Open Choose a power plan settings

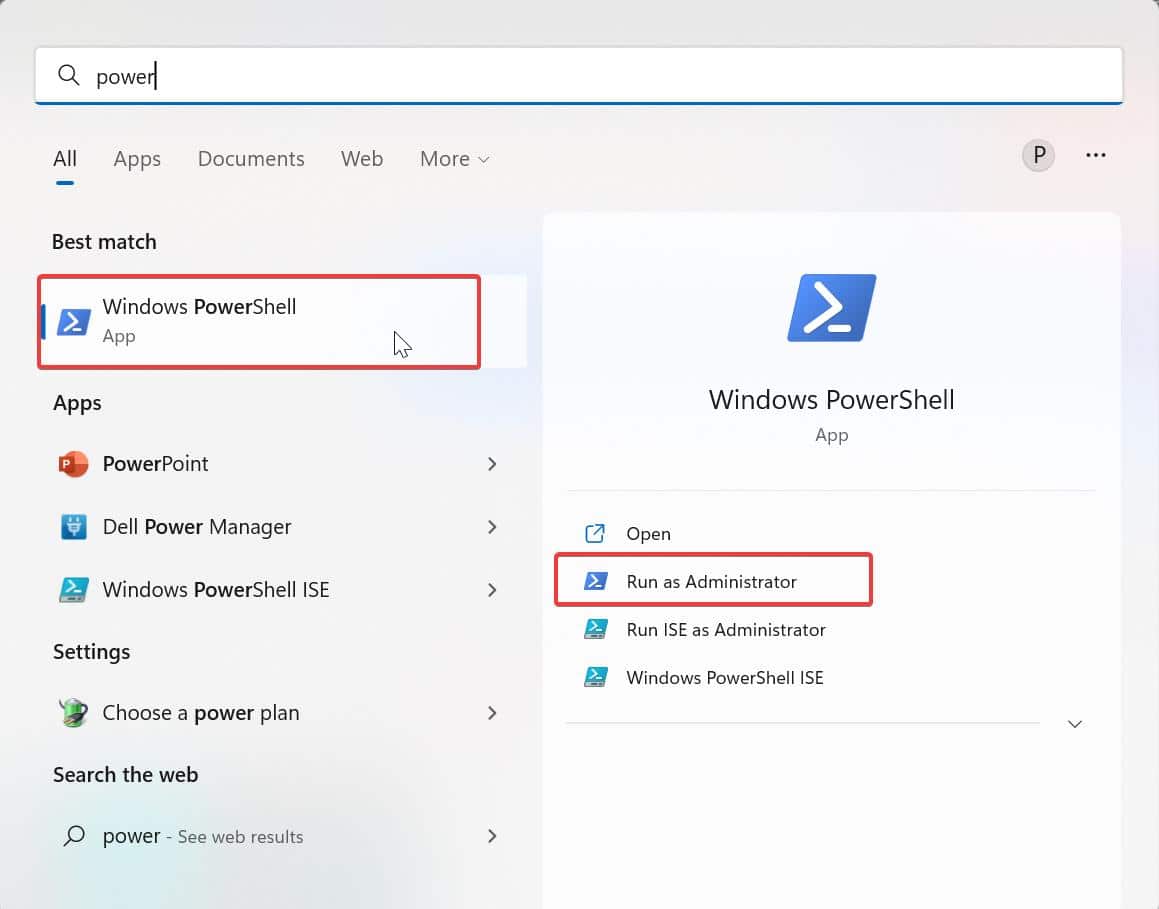coord(200,712)
